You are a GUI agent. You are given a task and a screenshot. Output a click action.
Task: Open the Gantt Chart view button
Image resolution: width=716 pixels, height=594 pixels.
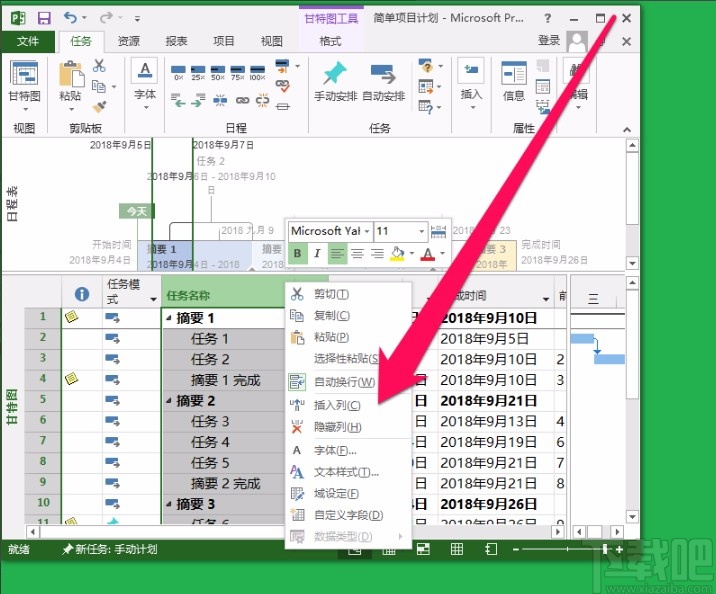pos(25,85)
